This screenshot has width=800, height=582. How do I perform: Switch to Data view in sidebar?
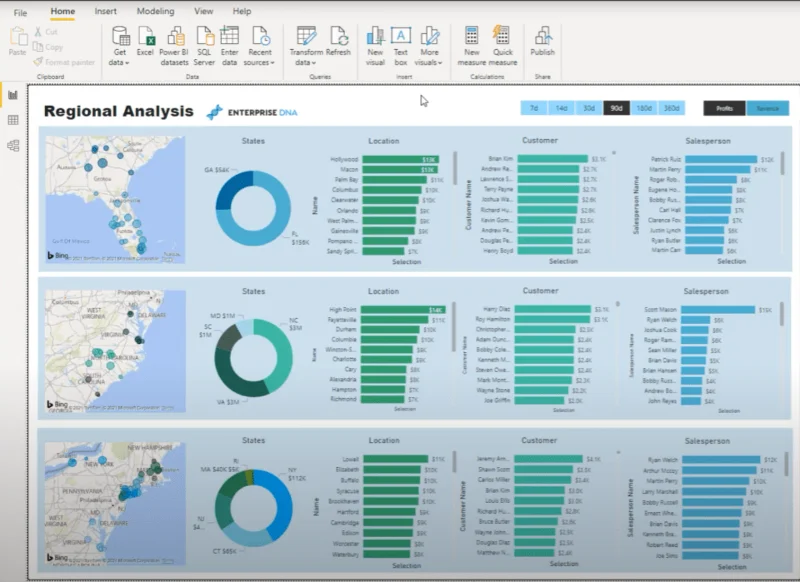[x=13, y=120]
